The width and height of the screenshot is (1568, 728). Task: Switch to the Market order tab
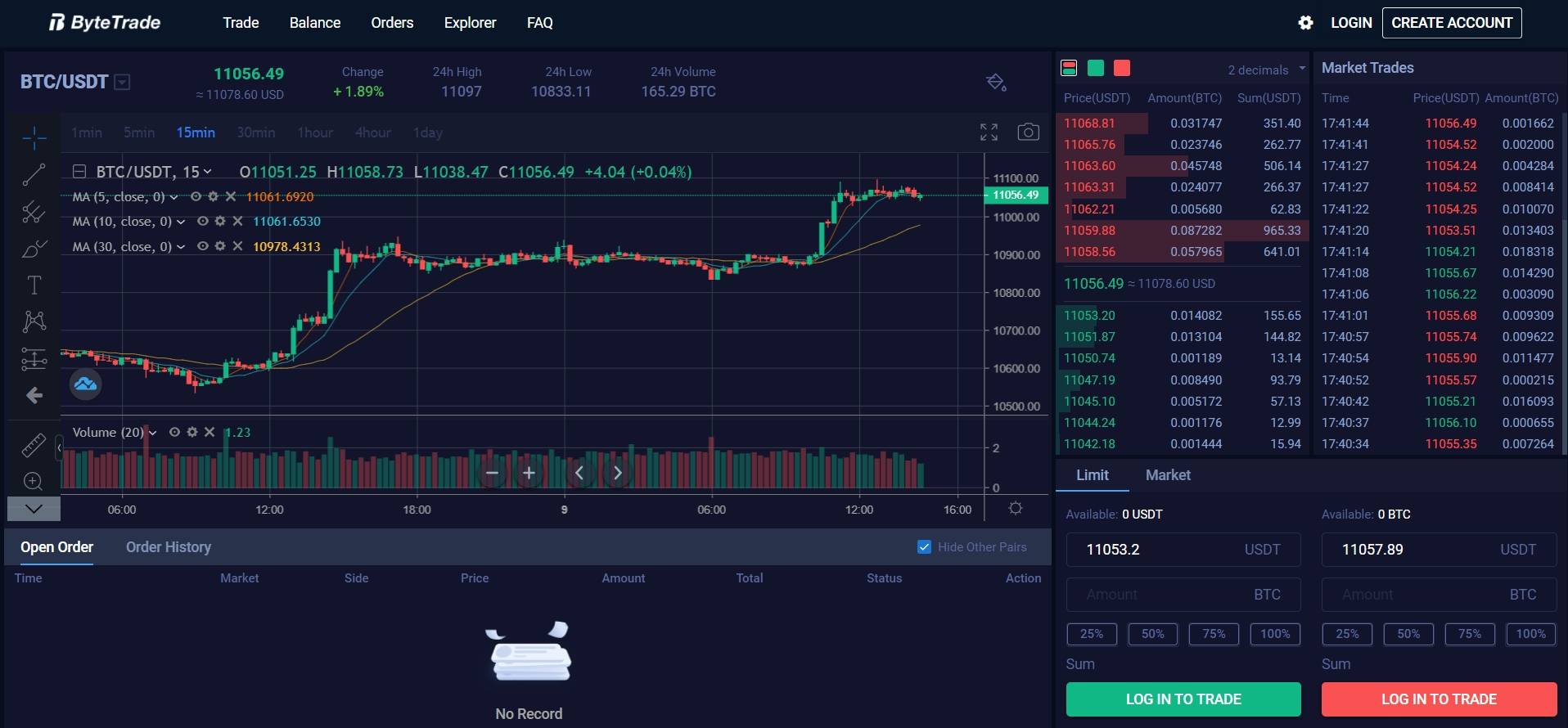tap(1168, 475)
